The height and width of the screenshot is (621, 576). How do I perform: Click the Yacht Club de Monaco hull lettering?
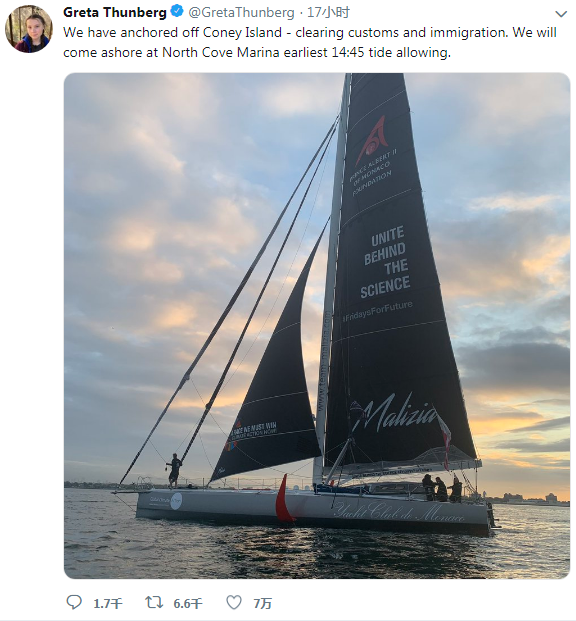click(398, 511)
